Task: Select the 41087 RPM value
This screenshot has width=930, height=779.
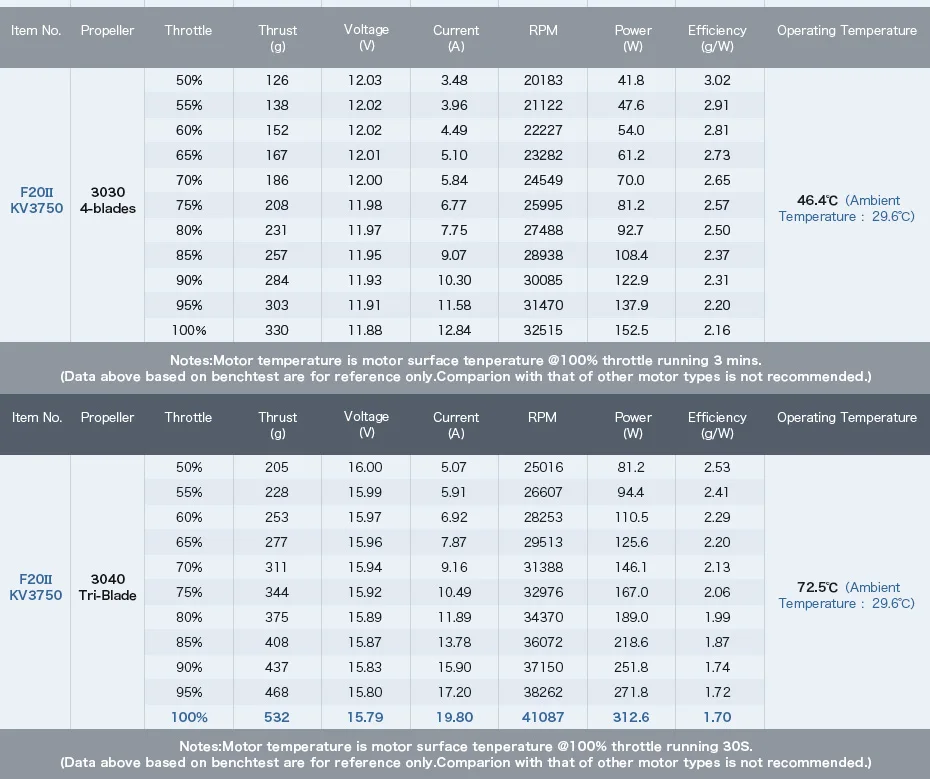Action: click(543, 717)
